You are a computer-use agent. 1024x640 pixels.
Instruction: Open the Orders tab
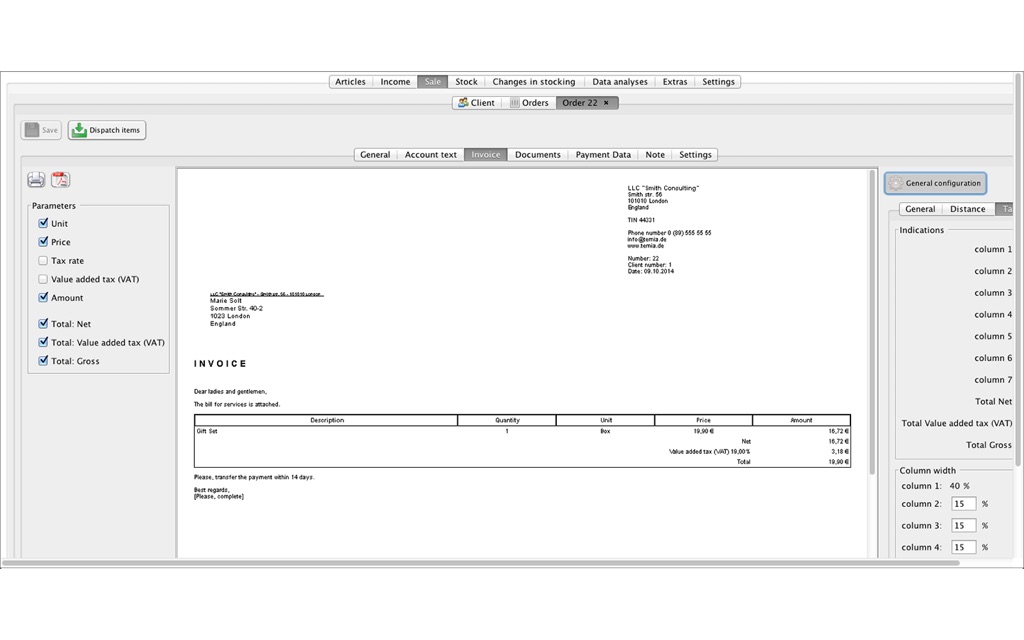pos(529,103)
